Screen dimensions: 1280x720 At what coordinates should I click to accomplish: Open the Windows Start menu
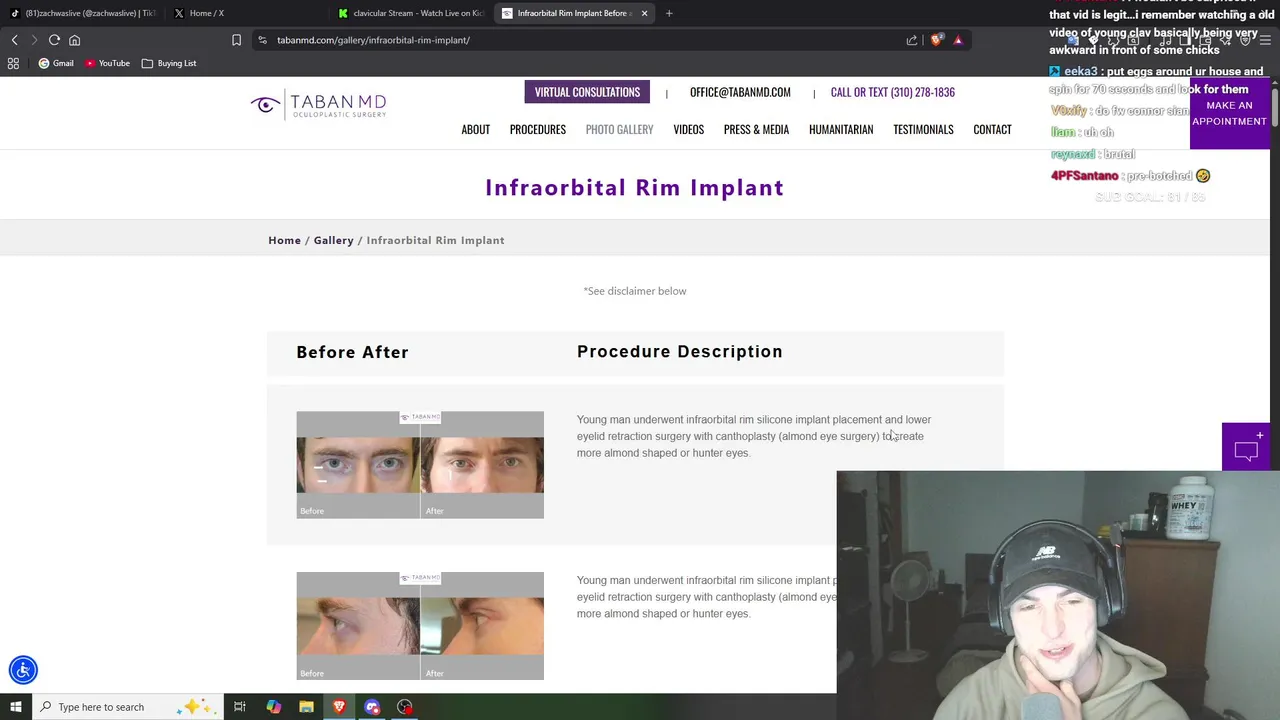click(x=15, y=707)
